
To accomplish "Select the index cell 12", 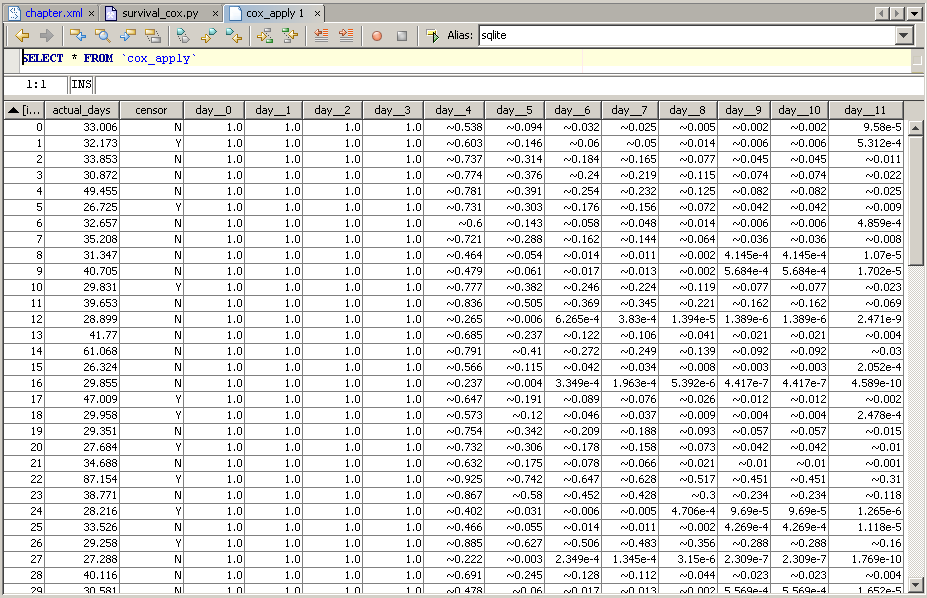I will click(x=24, y=319).
